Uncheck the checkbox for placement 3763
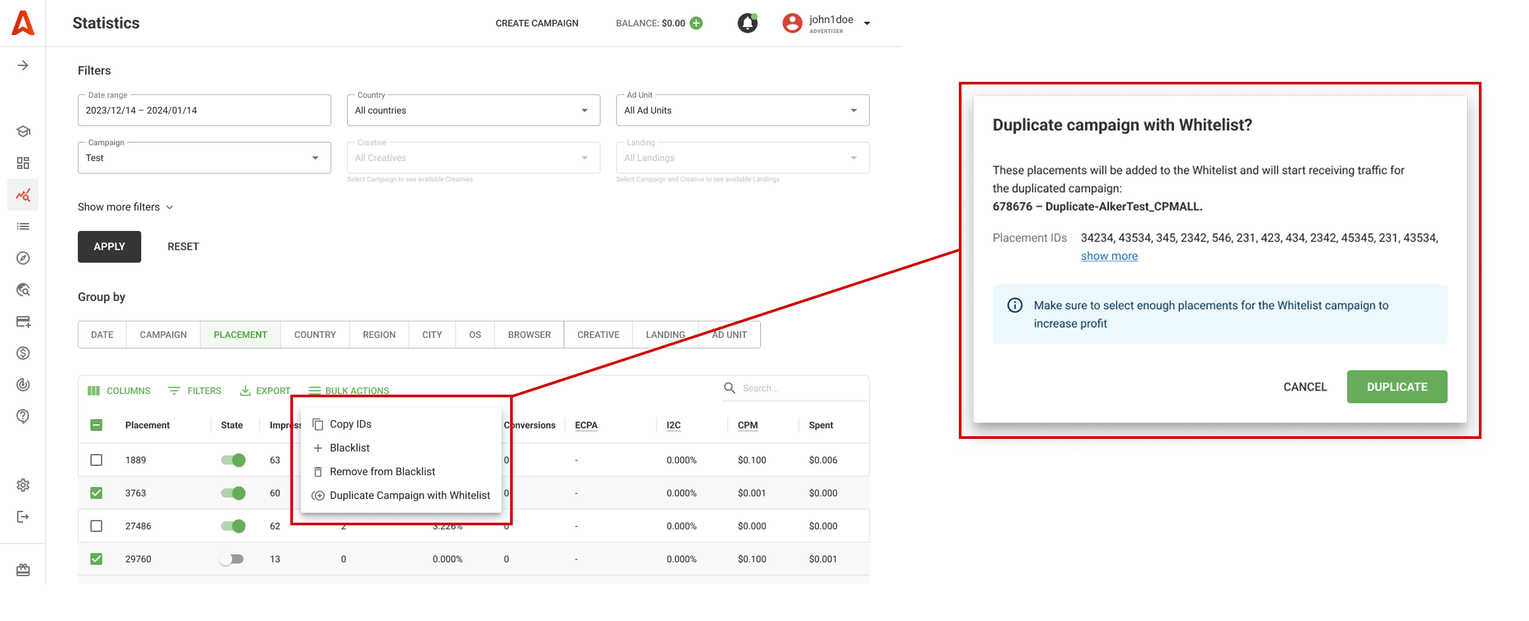This screenshot has width=1529, height=621. (x=96, y=493)
